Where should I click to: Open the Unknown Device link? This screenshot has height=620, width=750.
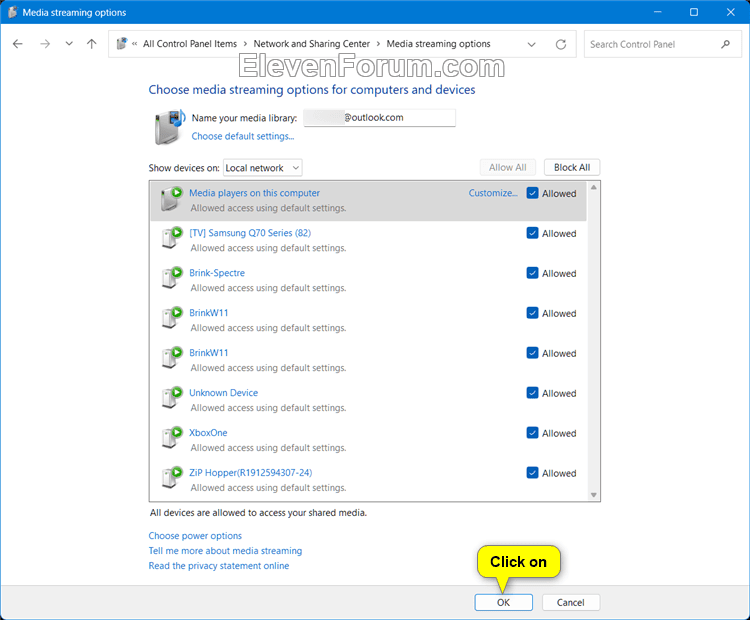pyautogui.click(x=223, y=393)
